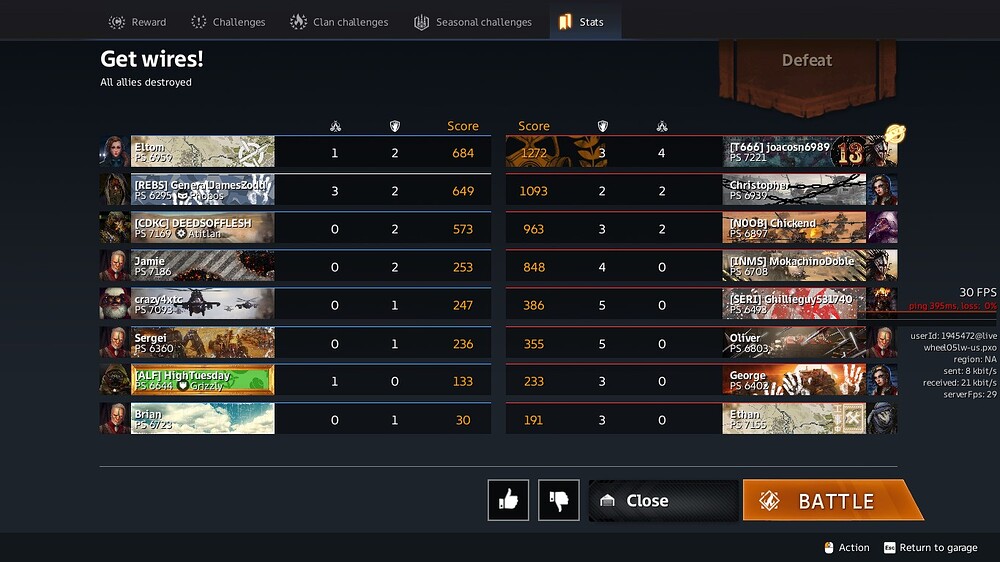Viewport: 1000px width, 562px height.
Task: Click the enemy team Score column header
Action: point(534,126)
